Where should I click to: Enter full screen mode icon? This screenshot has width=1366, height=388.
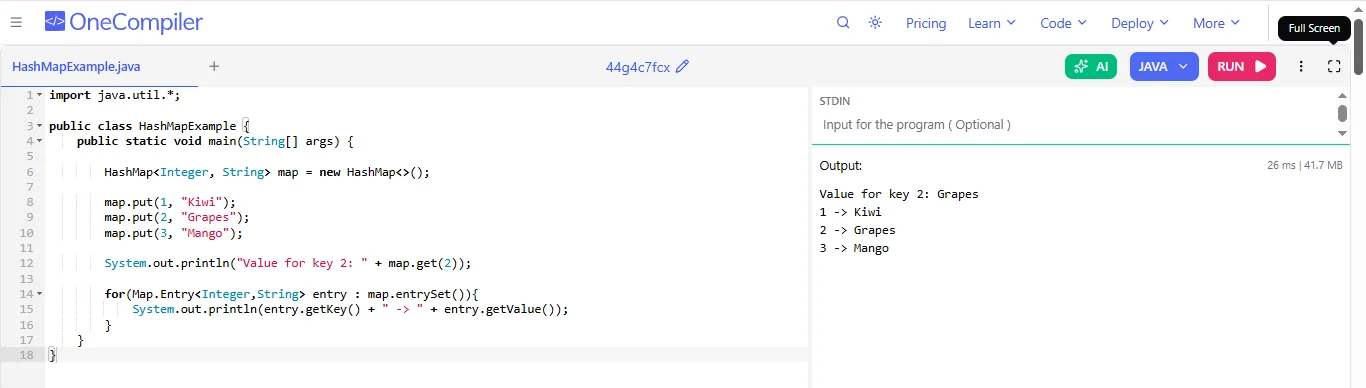click(x=1334, y=67)
